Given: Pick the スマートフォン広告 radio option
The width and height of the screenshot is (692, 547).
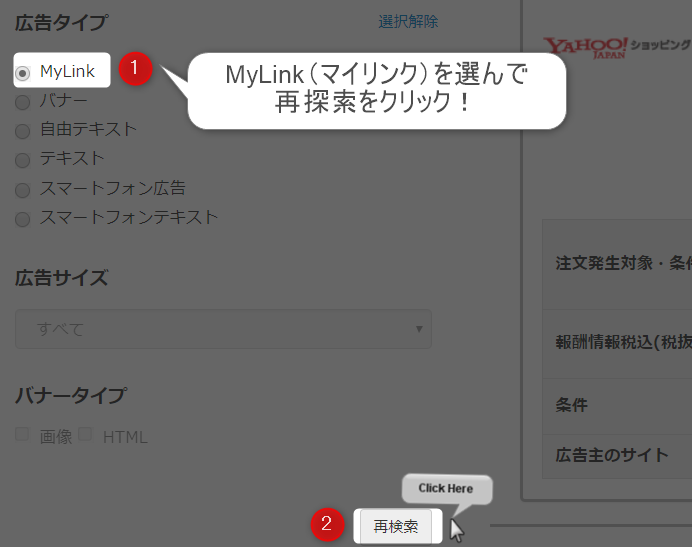Looking at the screenshot, I should click(23, 190).
